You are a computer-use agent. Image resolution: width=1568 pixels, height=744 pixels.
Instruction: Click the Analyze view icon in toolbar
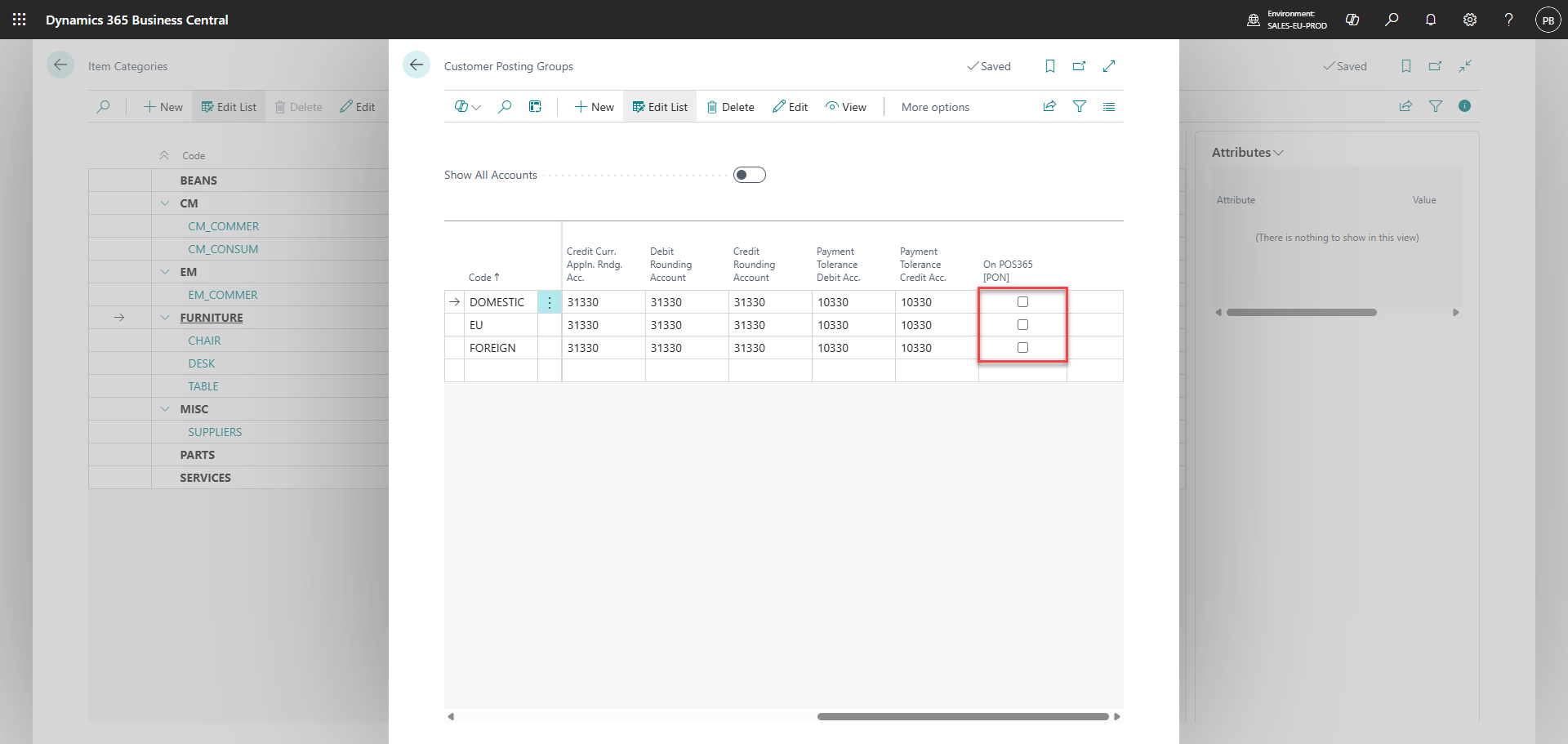pyautogui.click(x=535, y=107)
